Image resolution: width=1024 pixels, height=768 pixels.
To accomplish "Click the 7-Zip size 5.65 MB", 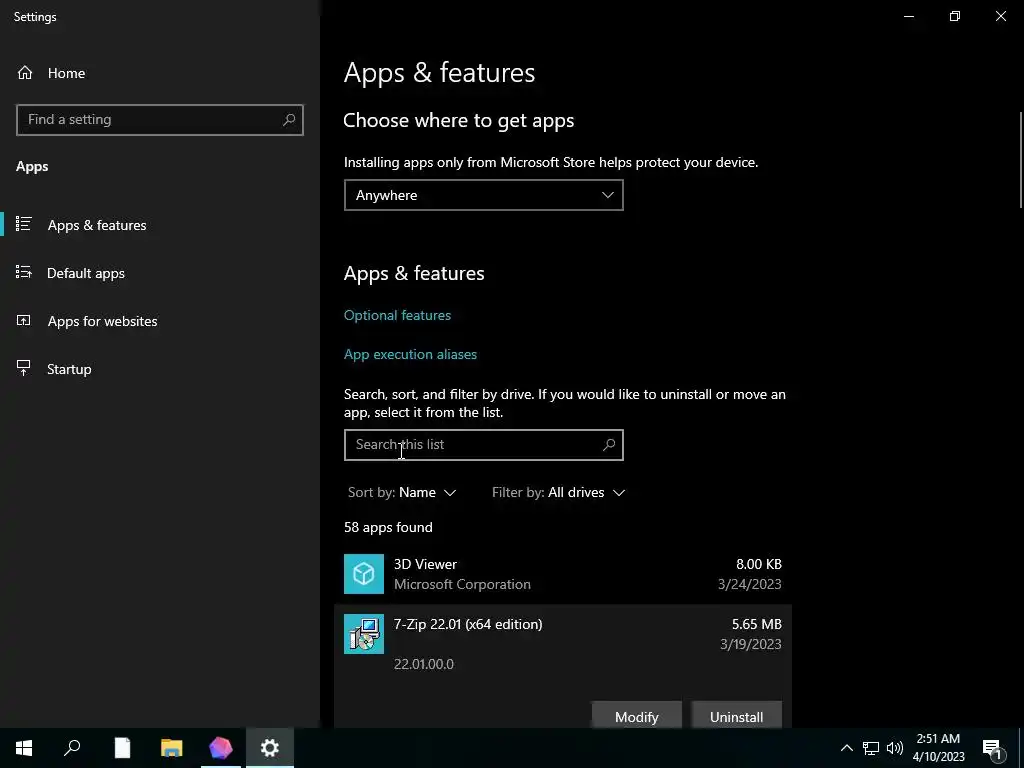I will [x=756, y=624].
